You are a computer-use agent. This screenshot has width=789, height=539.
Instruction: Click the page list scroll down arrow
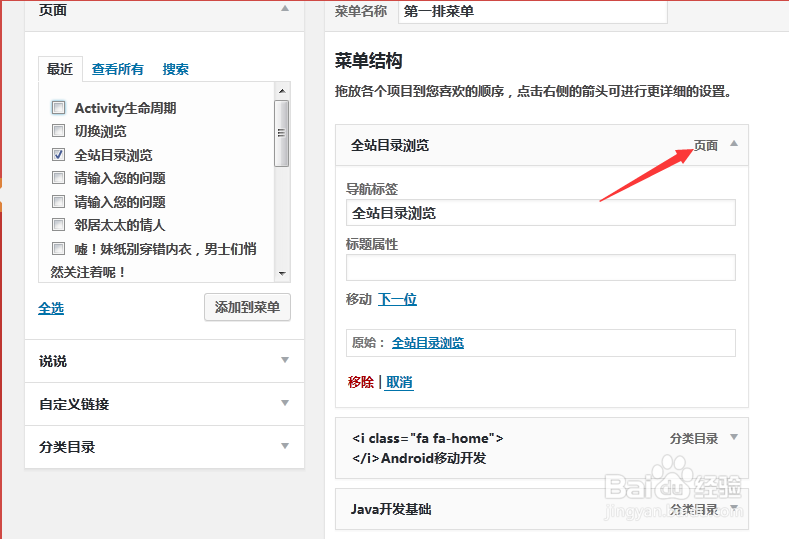coord(282,273)
